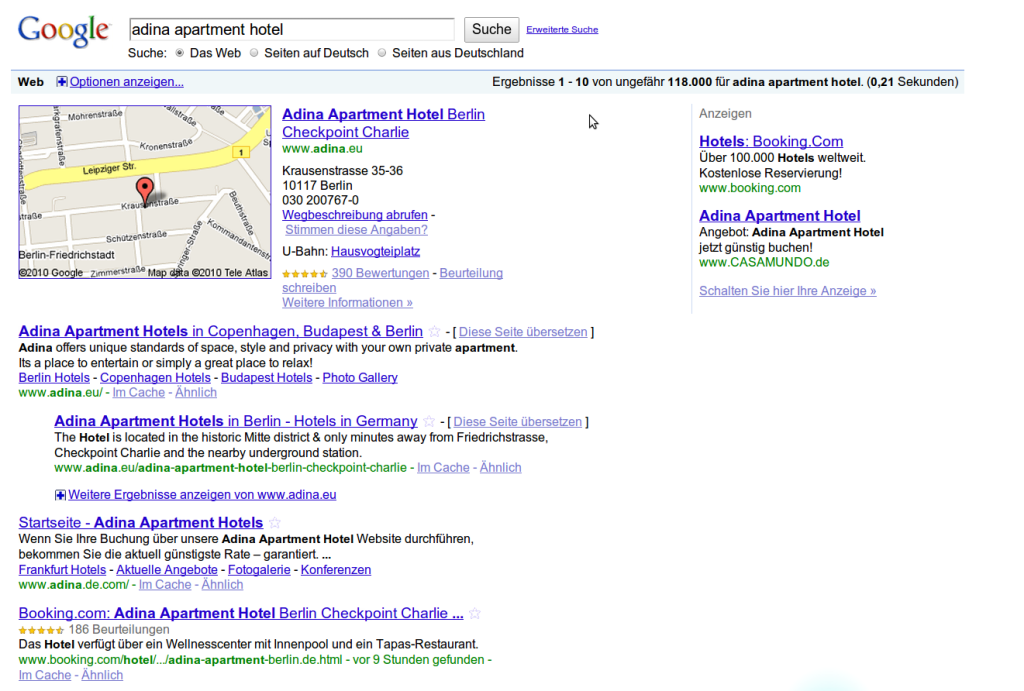Open the Berlin map thumbnail
The image size is (1024, 691).
click(145, 192)
